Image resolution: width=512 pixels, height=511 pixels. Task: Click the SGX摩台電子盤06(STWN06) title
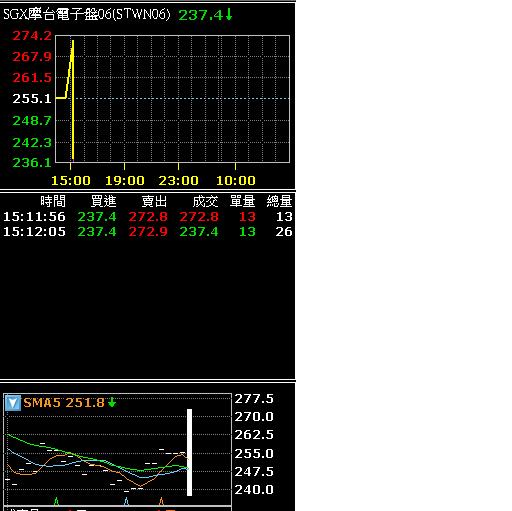pyautogui.click(x=87, y=14)
